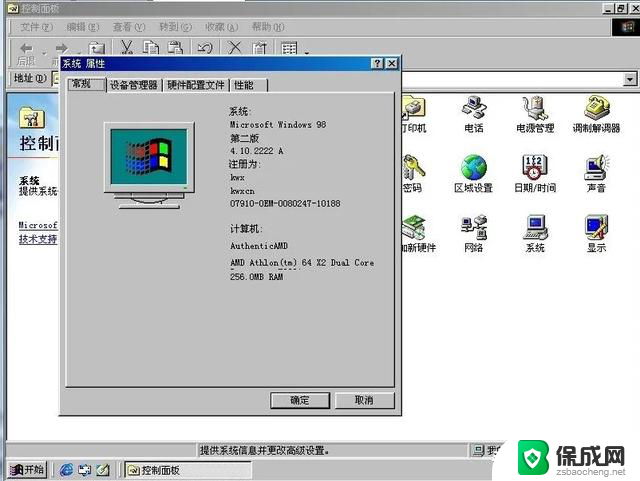640x481 pixels.
Task: Click the Up folder toolbar icon
Action: click(x=96, y=49)
